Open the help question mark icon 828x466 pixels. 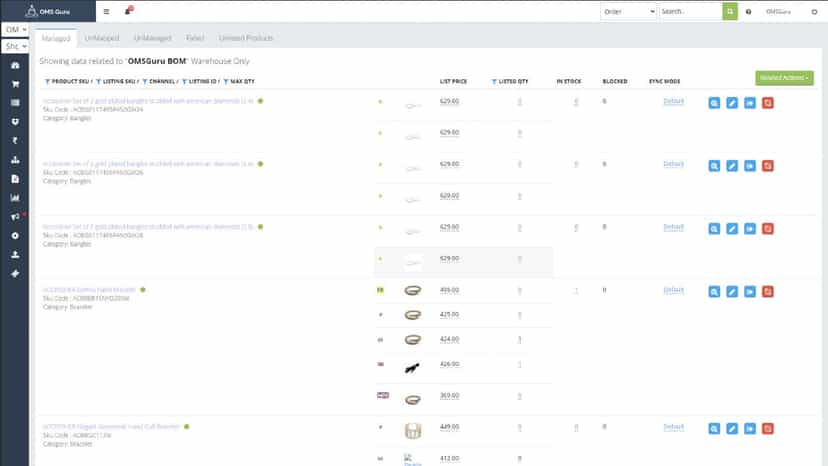(x=748, y=12)
